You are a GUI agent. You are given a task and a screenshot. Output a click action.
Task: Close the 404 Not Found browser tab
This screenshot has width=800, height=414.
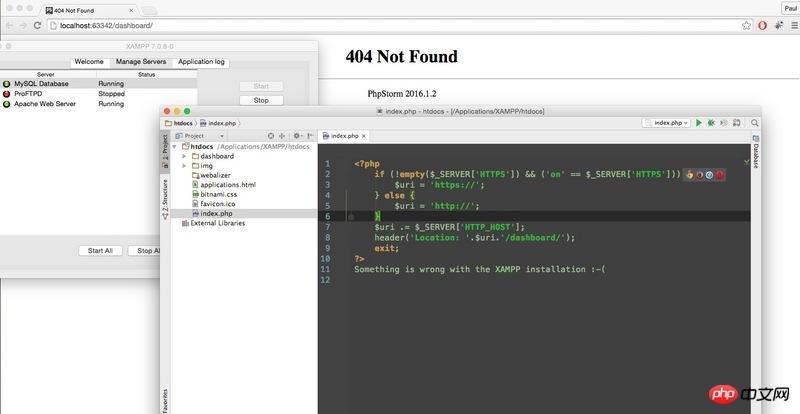tap(131, 10)
